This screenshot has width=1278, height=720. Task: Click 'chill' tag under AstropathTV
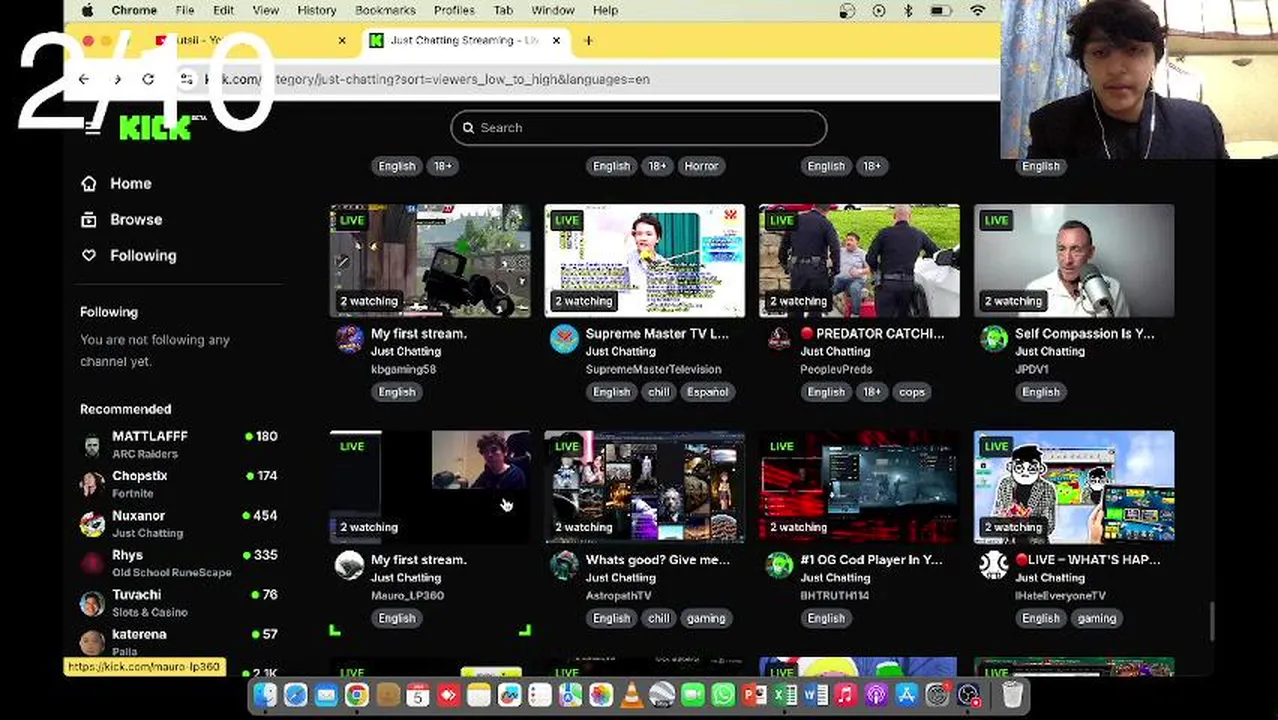click(658, 618)
